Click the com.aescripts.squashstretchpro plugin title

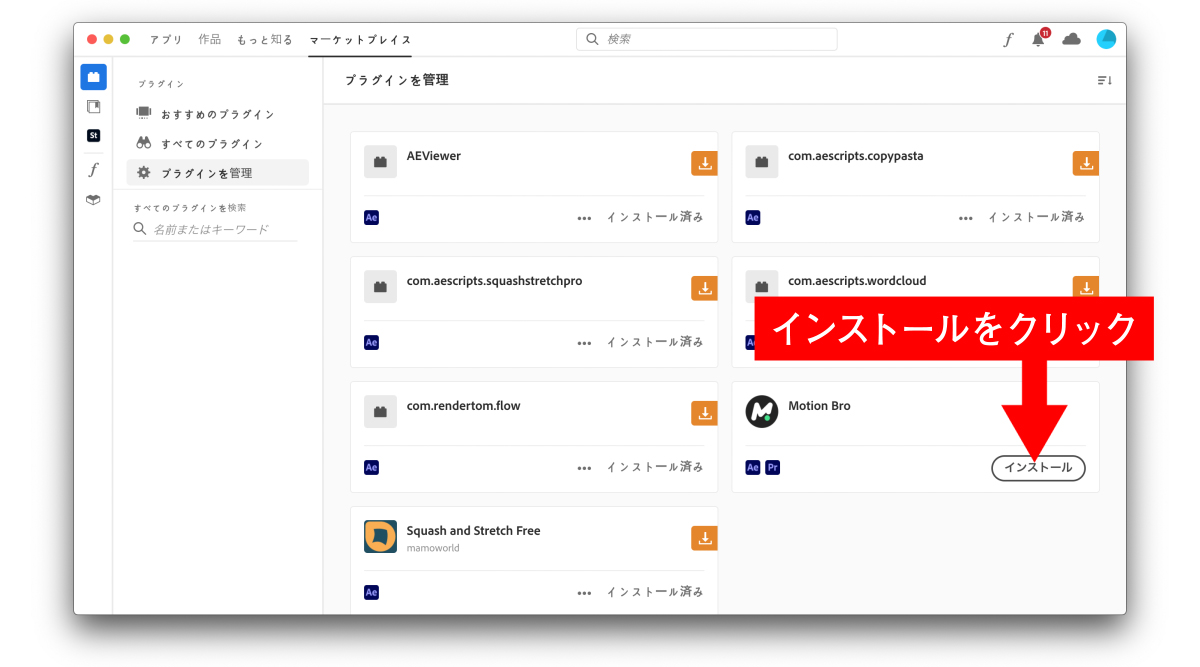pyautogui.click(x=494, y=281)
